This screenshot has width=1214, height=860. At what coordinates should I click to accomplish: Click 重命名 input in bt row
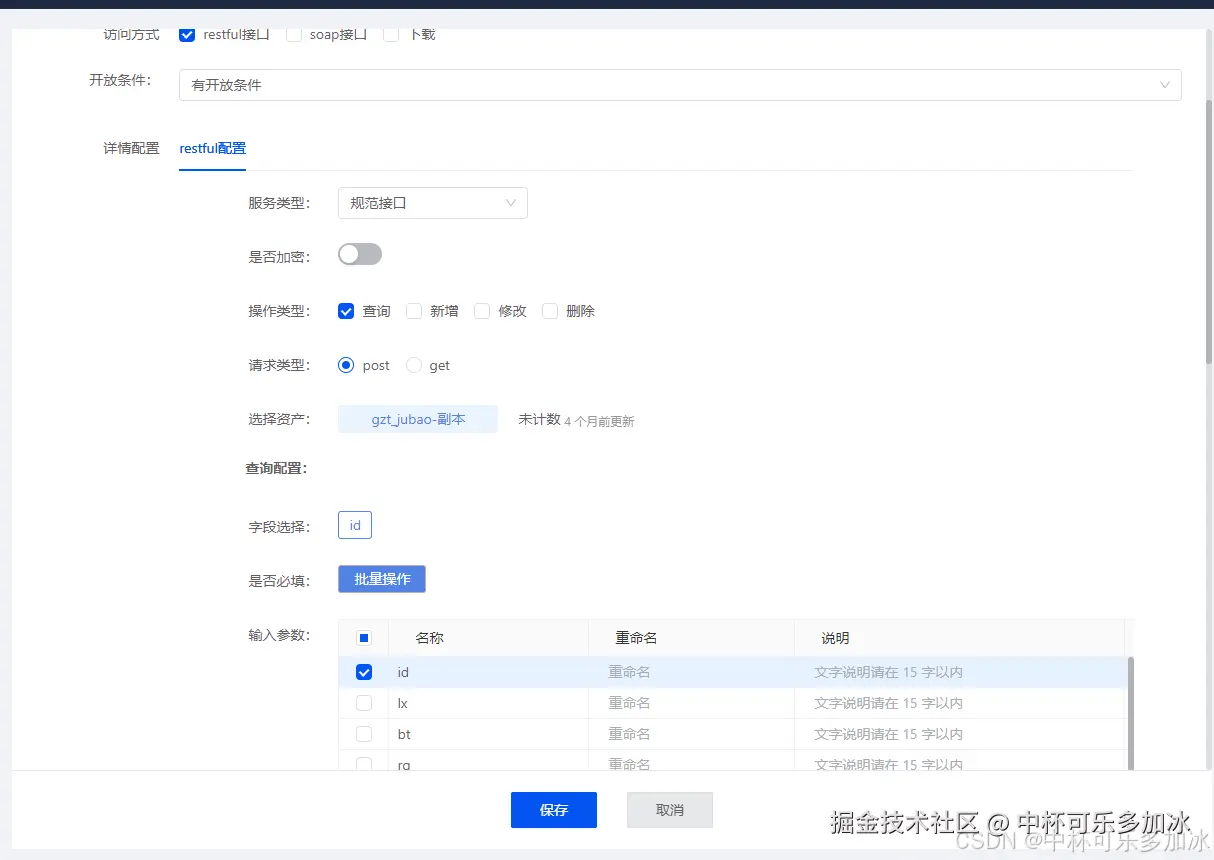691,734
